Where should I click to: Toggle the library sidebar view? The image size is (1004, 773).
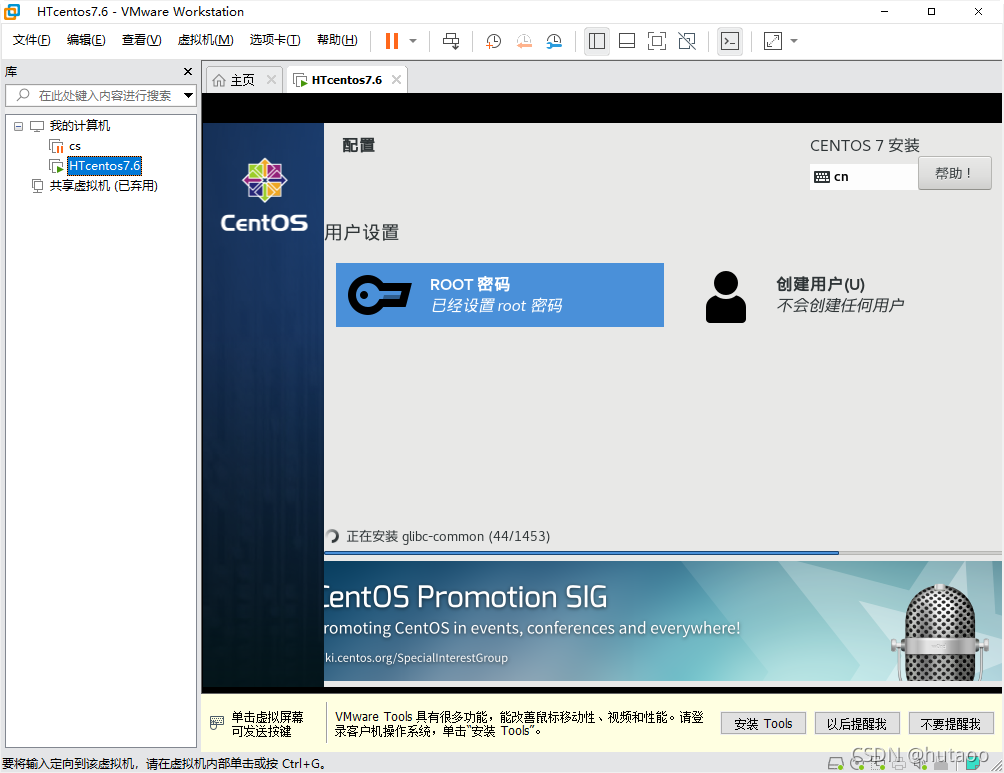click(597, 41)
